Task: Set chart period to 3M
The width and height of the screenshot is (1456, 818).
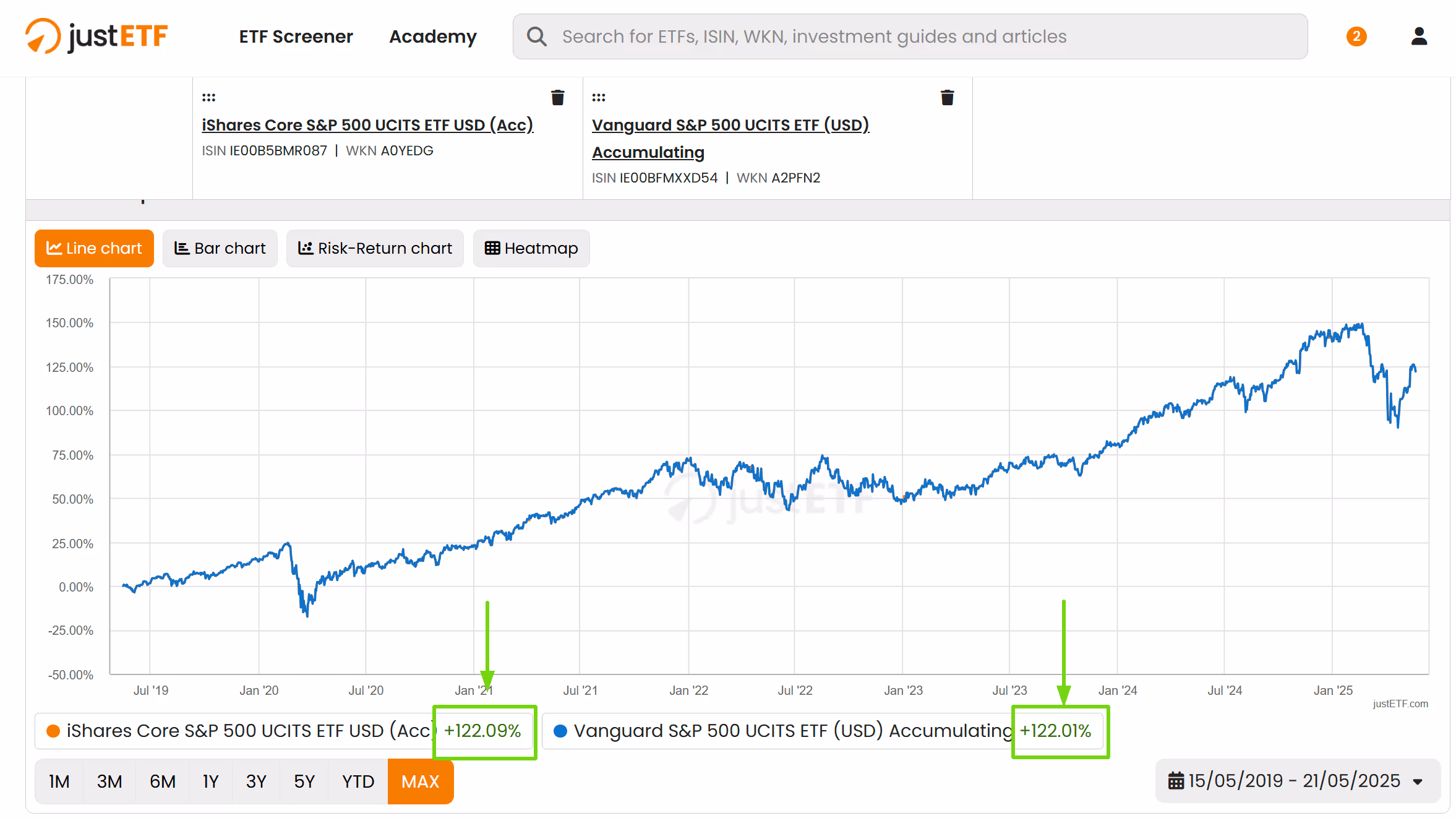Action: pos(109,781)
